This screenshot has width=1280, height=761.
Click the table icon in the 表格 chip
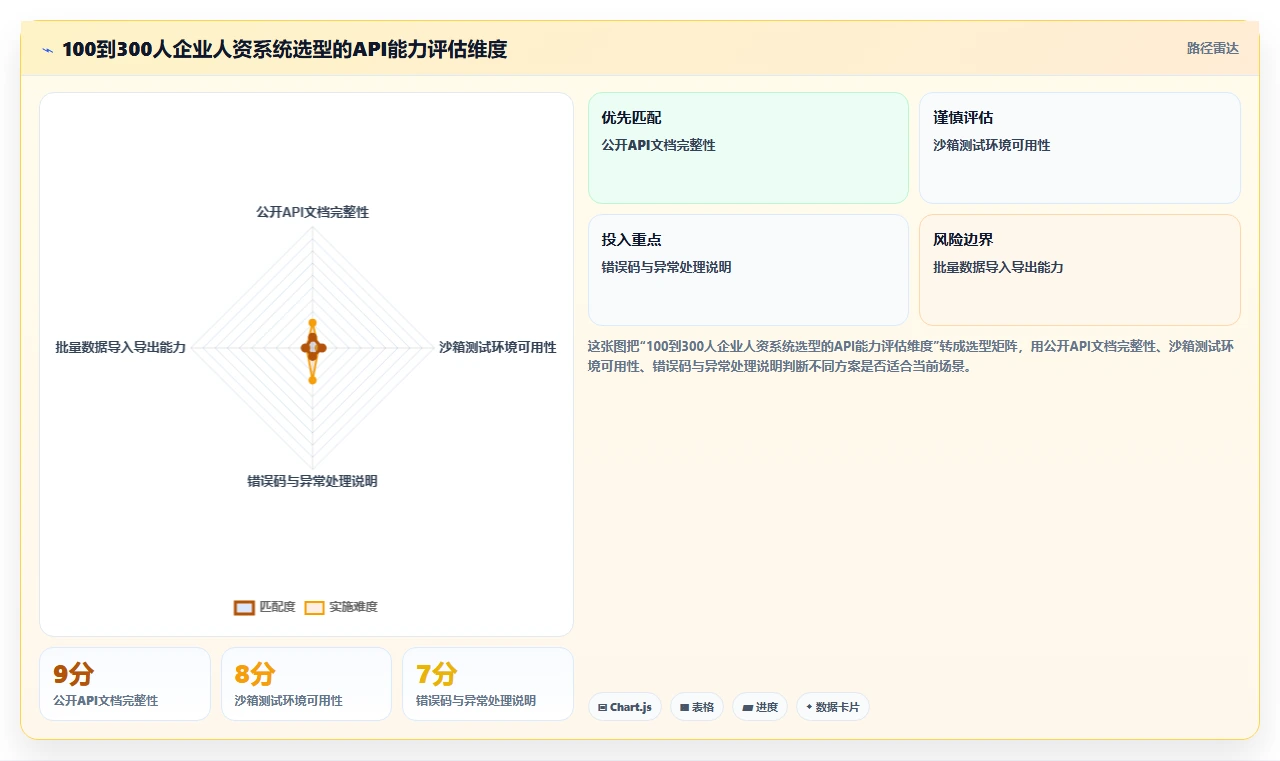click(684, 708)
